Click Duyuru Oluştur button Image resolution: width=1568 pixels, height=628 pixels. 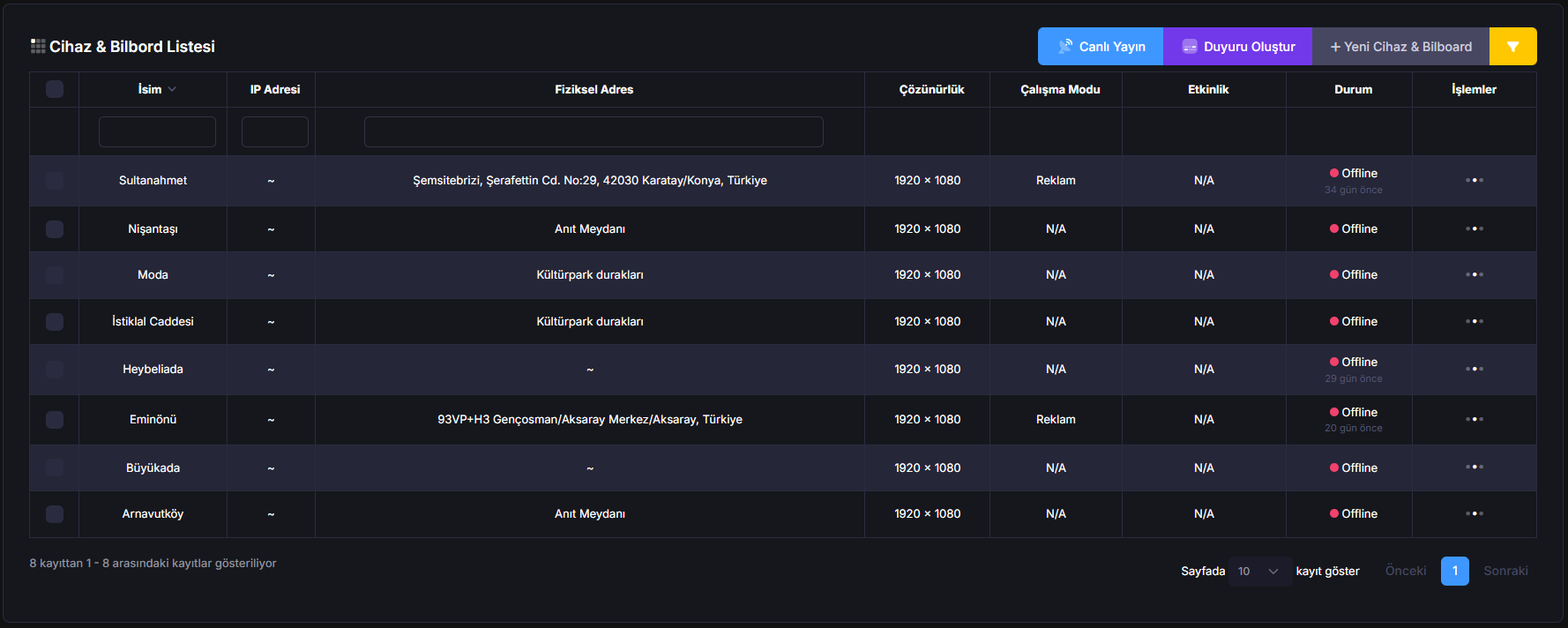(1238, 47)
